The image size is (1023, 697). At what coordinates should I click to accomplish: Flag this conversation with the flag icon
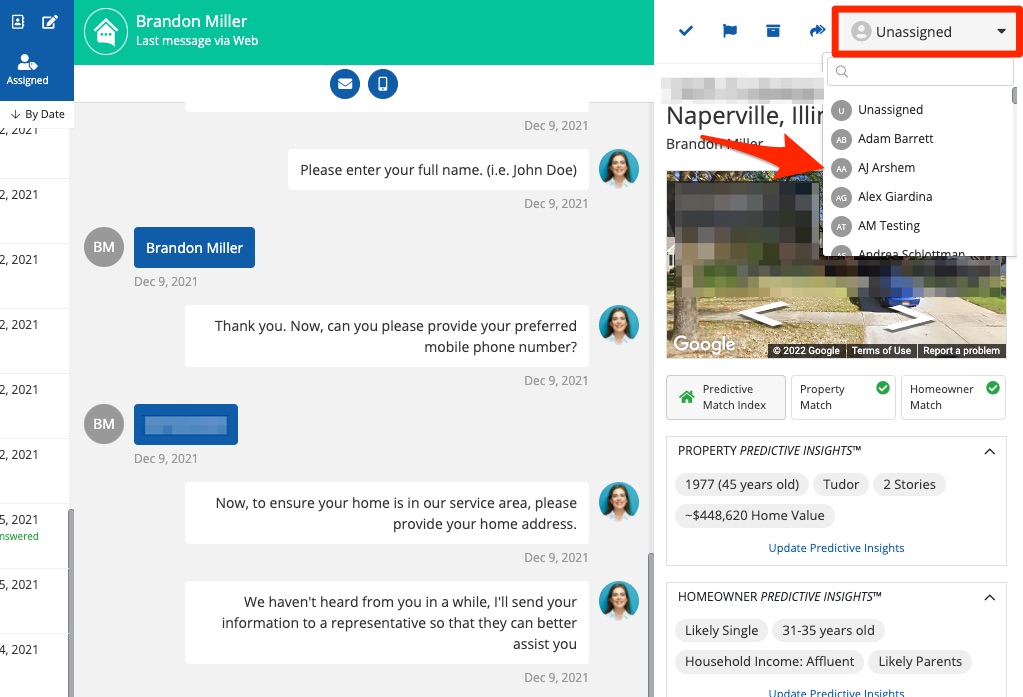pos(730,31)
